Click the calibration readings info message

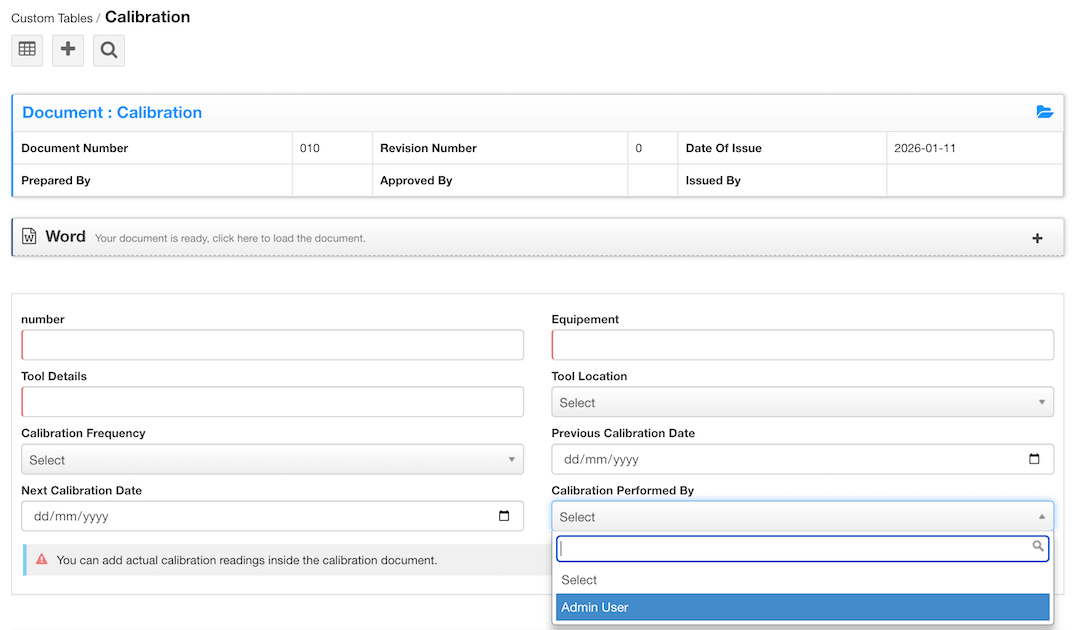(x=247, y=560)
